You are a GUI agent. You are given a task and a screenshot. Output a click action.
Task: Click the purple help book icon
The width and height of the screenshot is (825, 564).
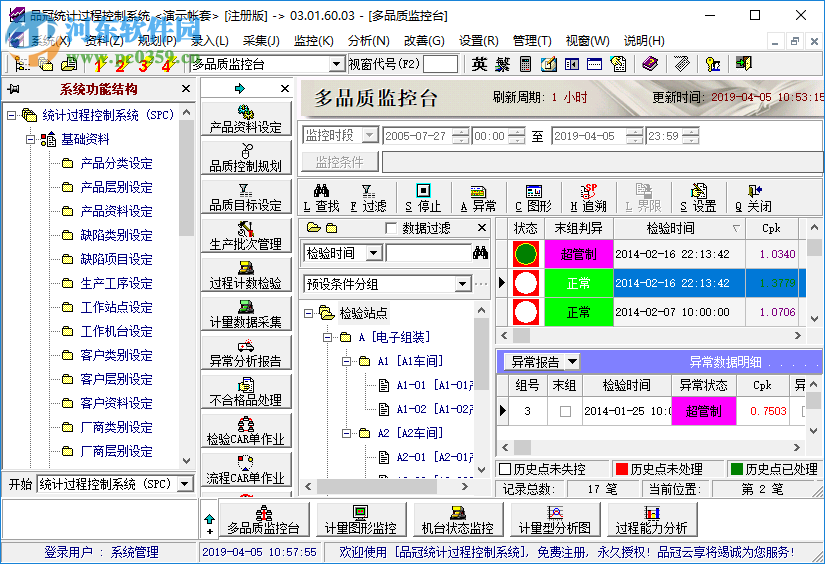click(x=650, y=64)
